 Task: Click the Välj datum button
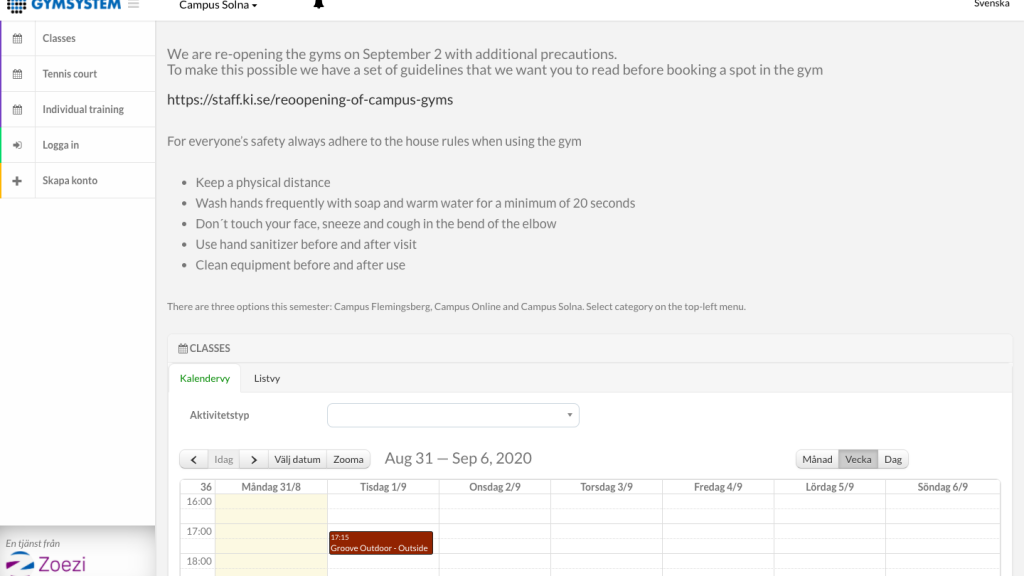[x=297, y=460]
